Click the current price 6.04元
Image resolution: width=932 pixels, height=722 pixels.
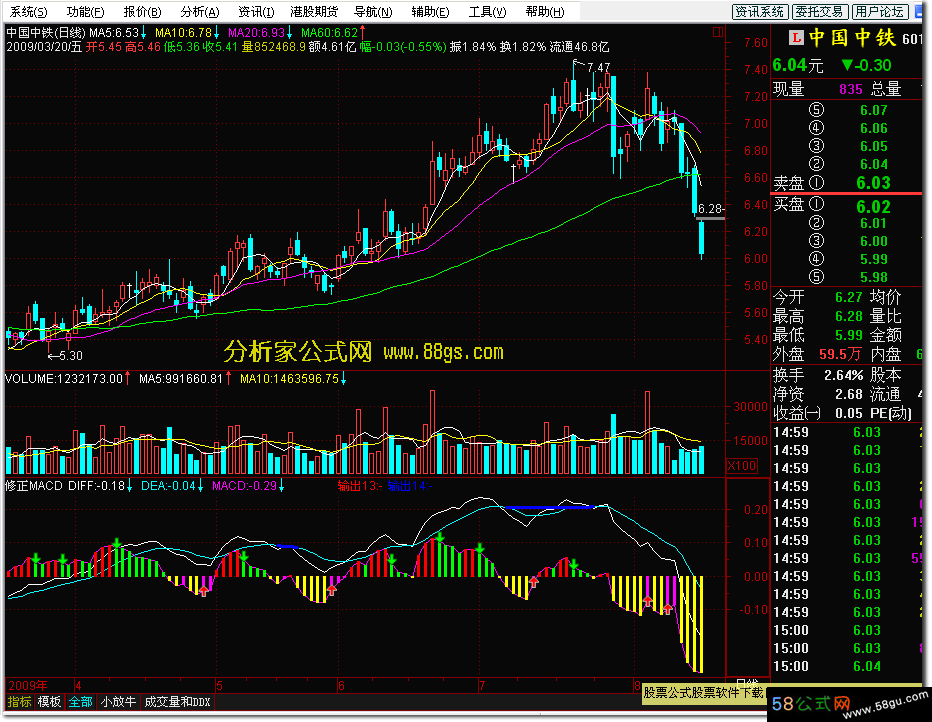point(798,65)
